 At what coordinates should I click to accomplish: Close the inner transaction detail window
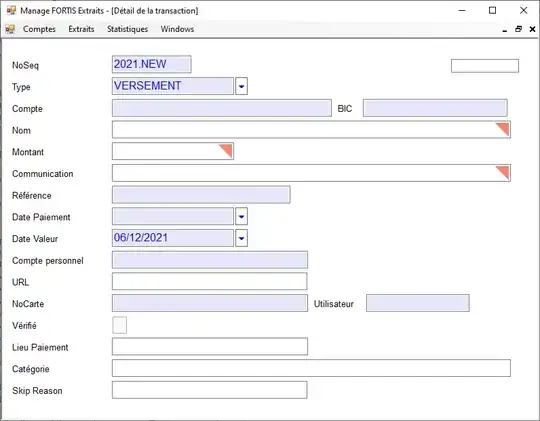[532, 29]
